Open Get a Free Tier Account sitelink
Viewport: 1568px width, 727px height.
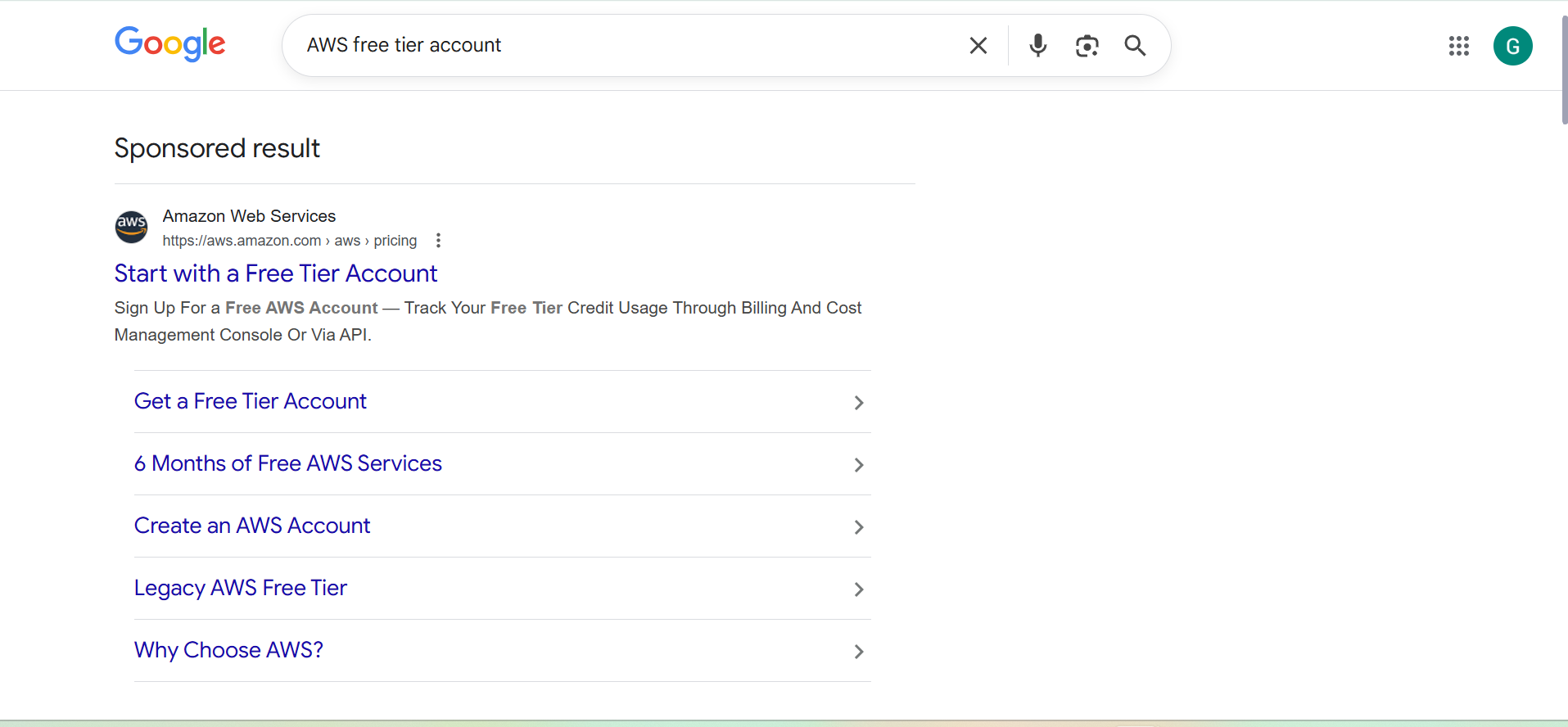pos(251,401)
